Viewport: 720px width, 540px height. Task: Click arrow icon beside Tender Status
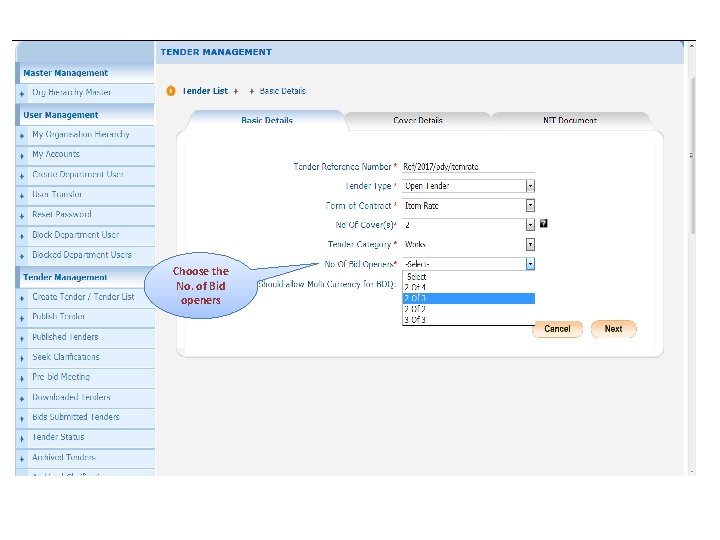coord(22,439)
